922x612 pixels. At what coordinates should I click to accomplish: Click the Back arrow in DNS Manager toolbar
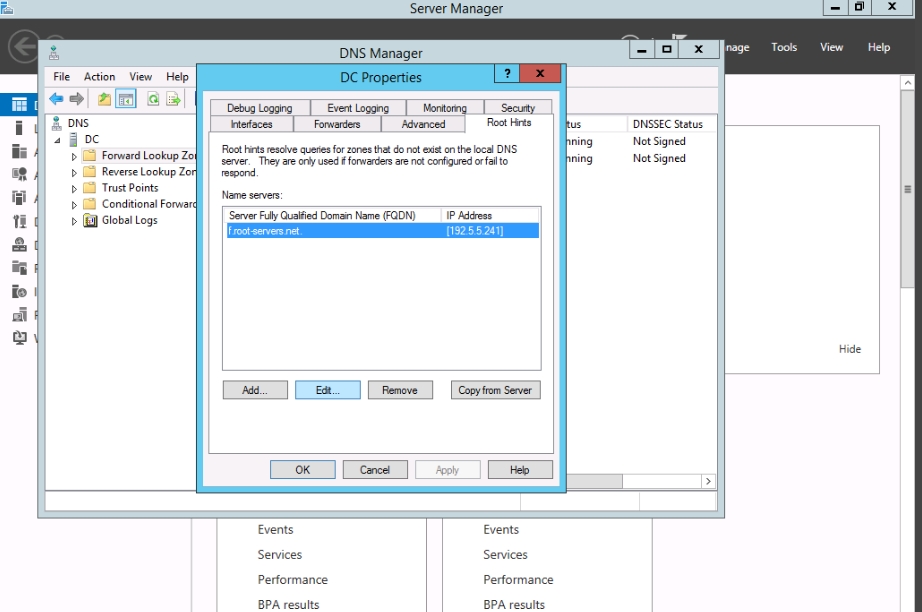56,99
